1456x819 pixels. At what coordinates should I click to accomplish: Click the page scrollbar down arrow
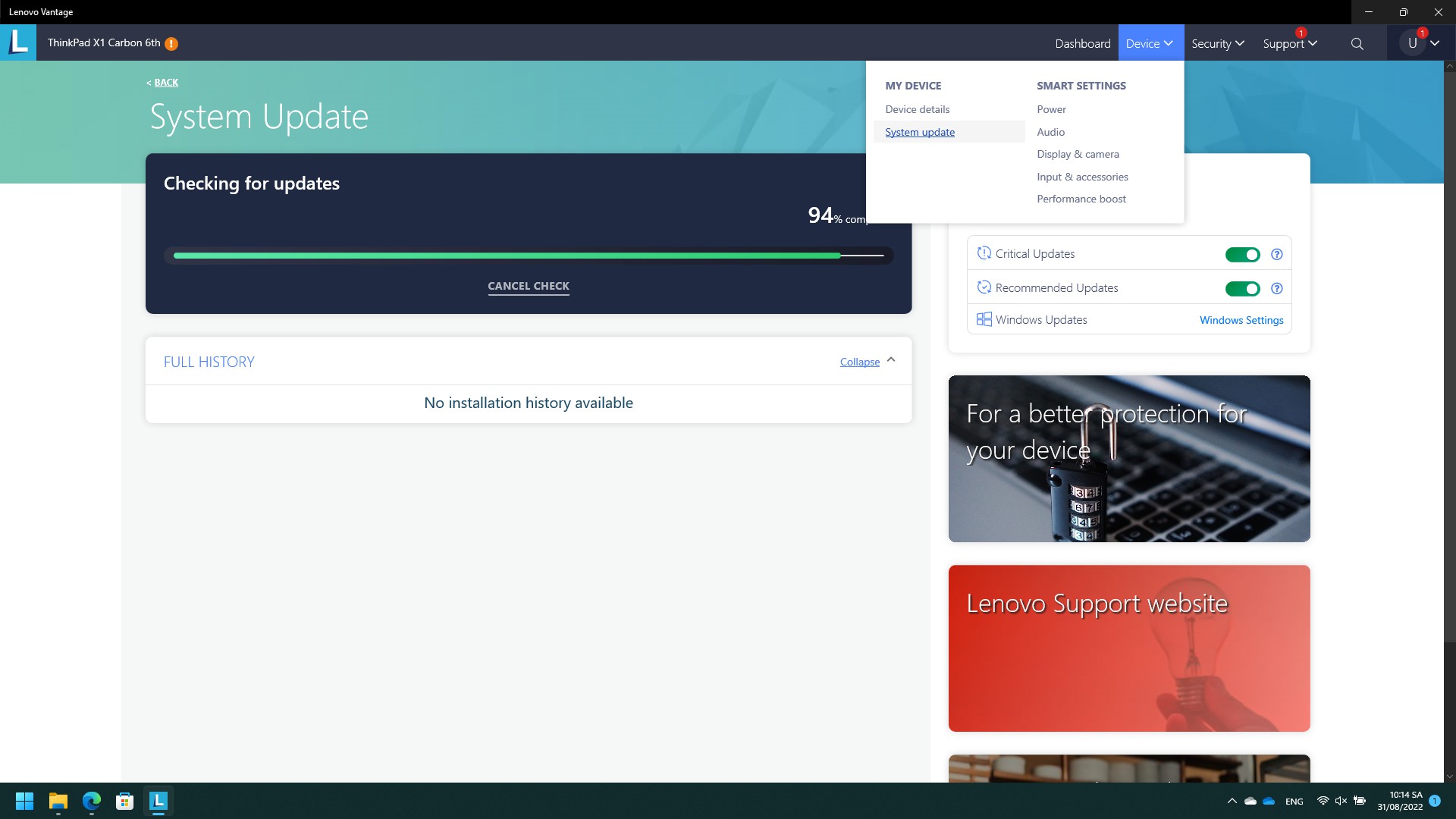click(1450, 777)
